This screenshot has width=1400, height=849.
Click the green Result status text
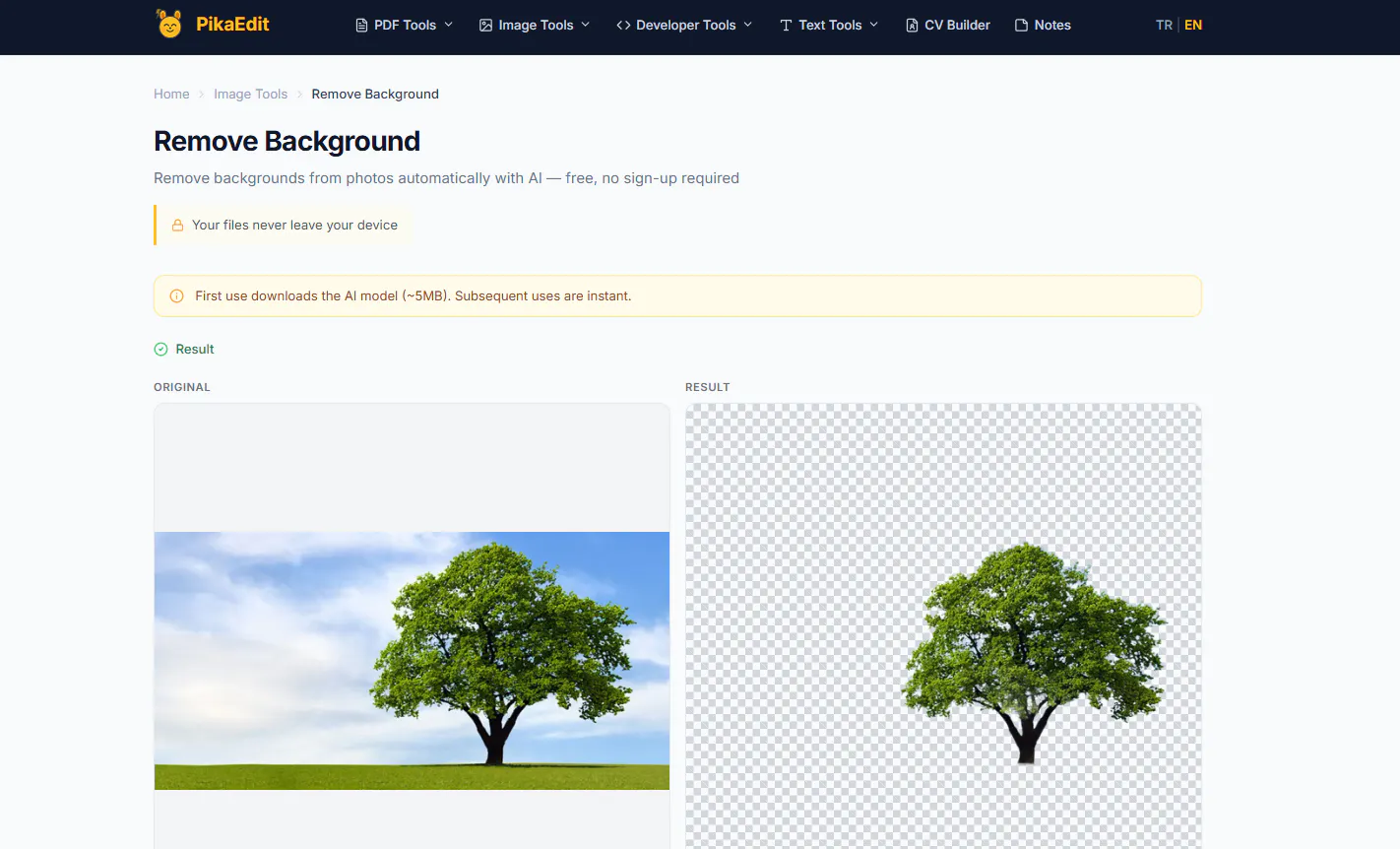[195, 350]
